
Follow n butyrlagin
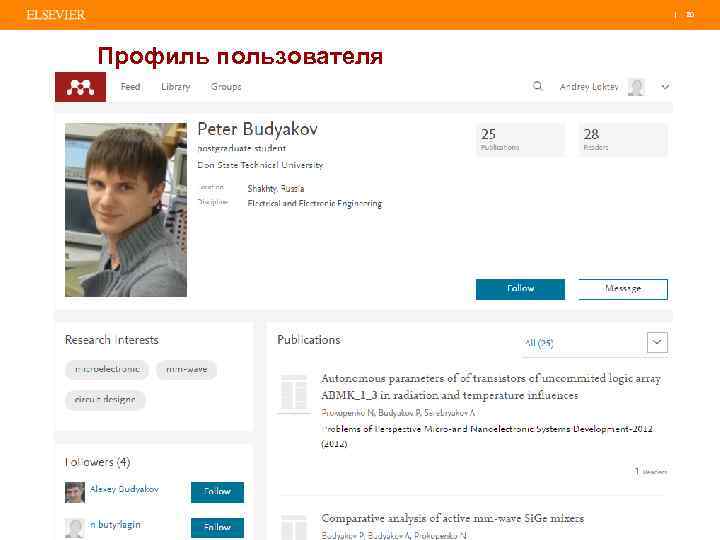tap(217, 527)
